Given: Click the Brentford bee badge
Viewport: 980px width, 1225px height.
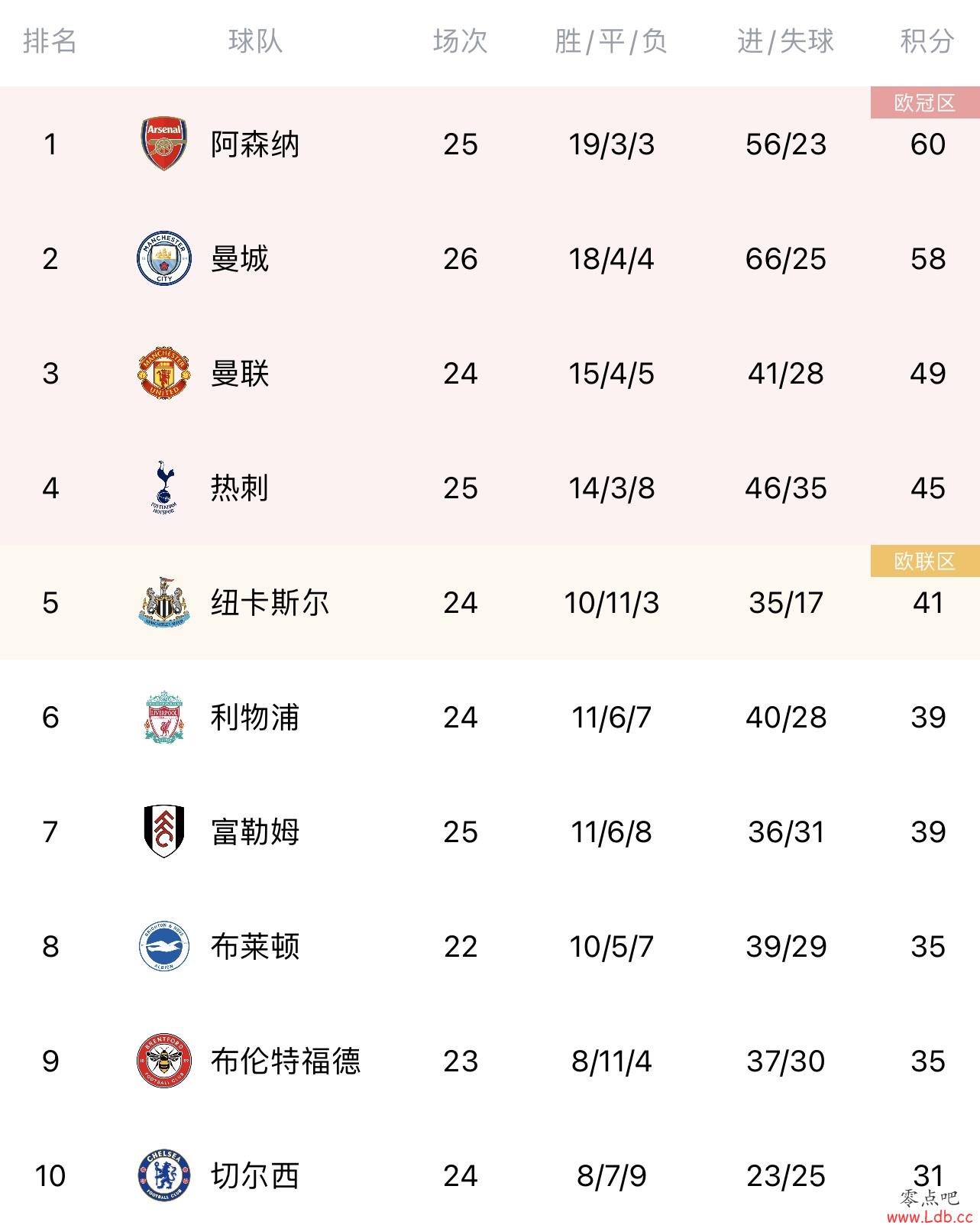Looking at the screenshot, I should pos(163,1061).
